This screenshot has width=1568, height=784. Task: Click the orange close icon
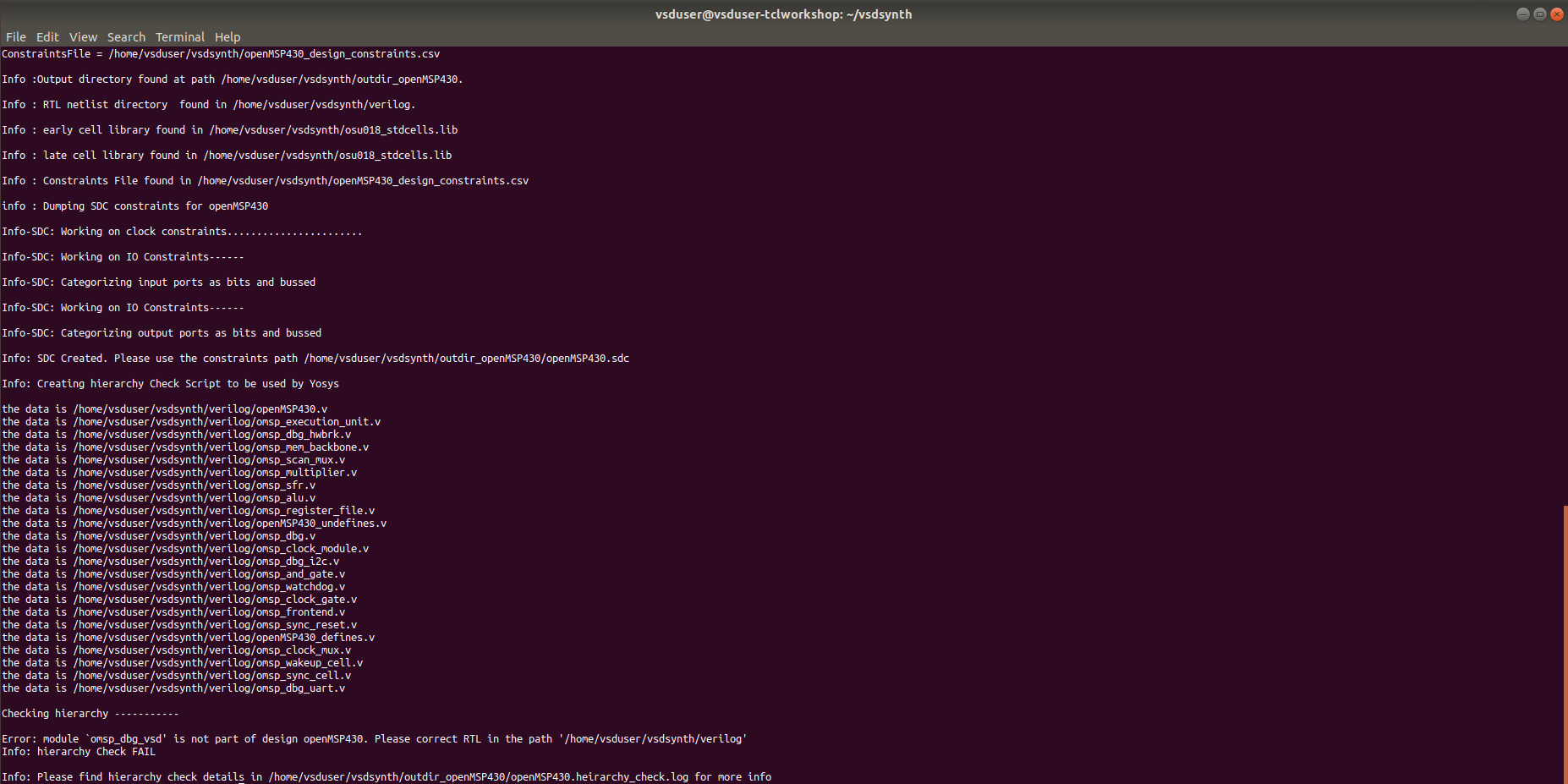pyautogui.click(x=1557, y=14)
